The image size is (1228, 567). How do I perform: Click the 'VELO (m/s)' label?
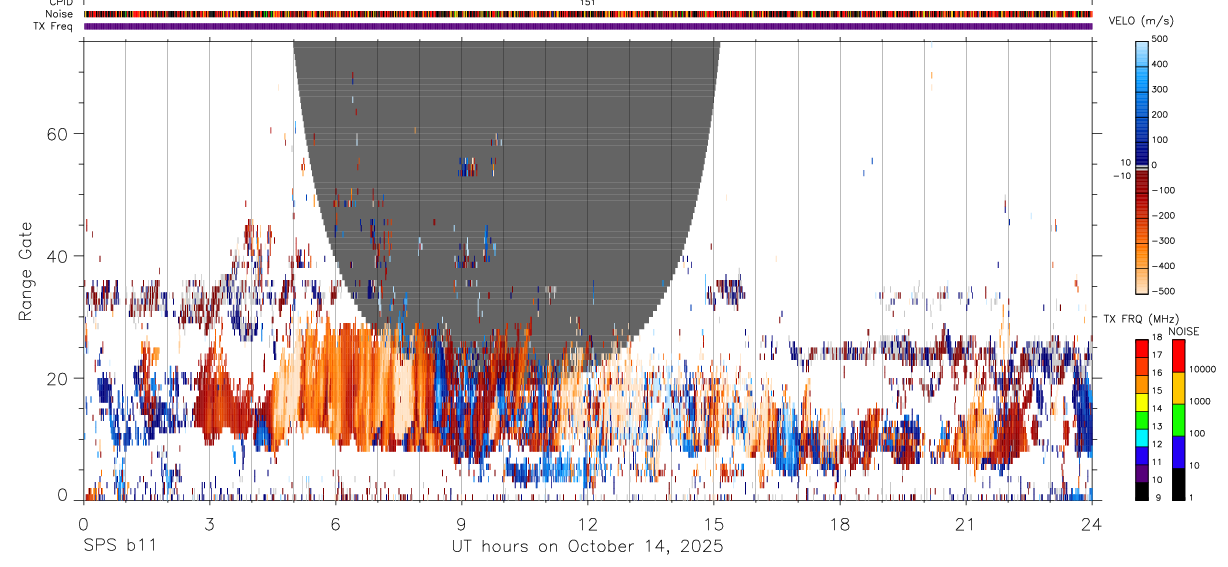click(1139, 21)
